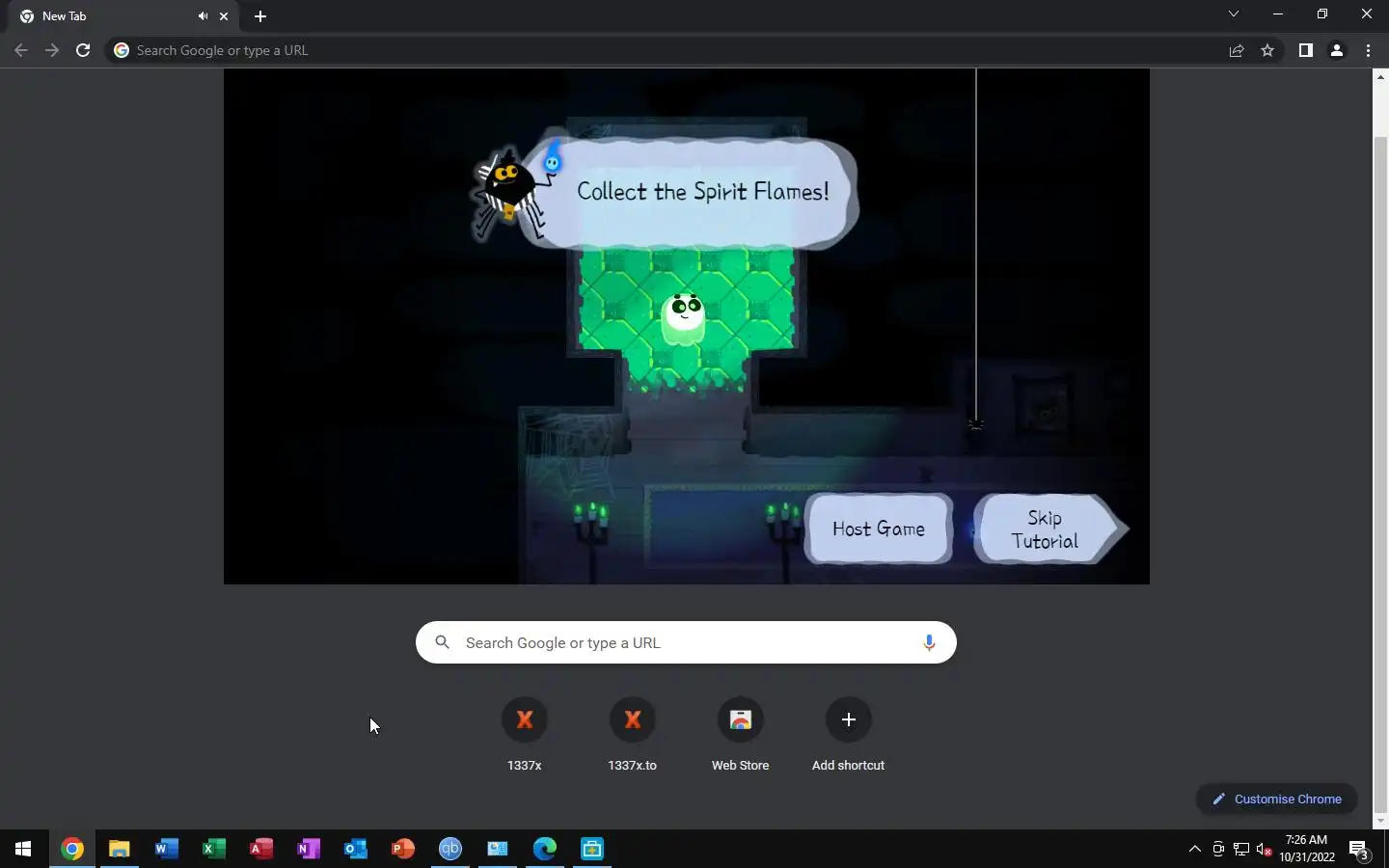Screen dimensions: 1389x868
Task: Launch PowerPoint from the taskbar
Action: (x=402, y=849)
